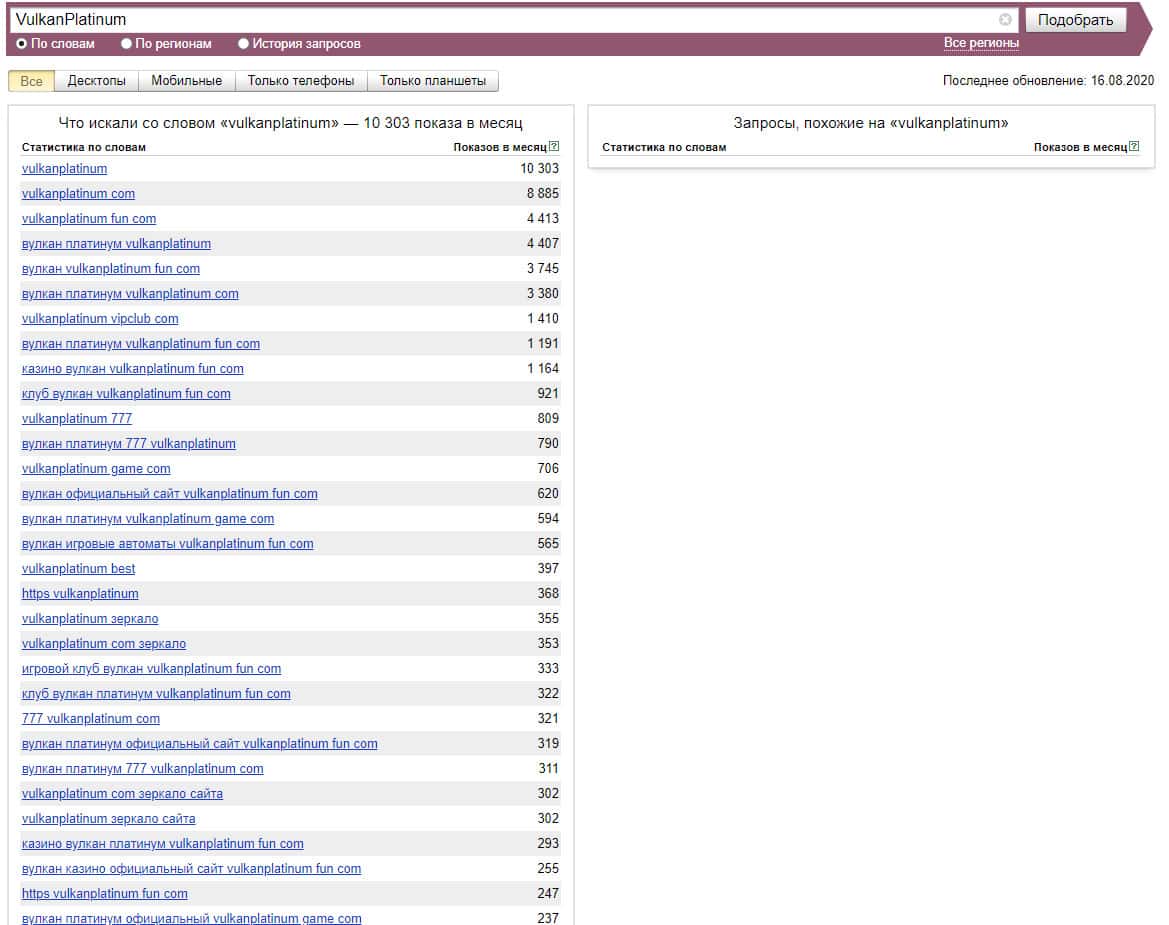Switch to the 'Мобильные' tab
1169x925 pixels.
coord(187,81)
